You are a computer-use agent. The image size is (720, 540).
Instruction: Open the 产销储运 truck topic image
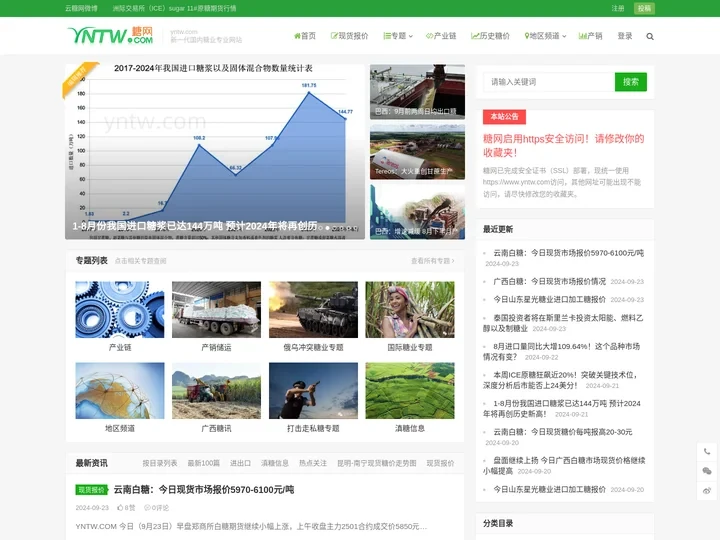[x=216, y=309]
